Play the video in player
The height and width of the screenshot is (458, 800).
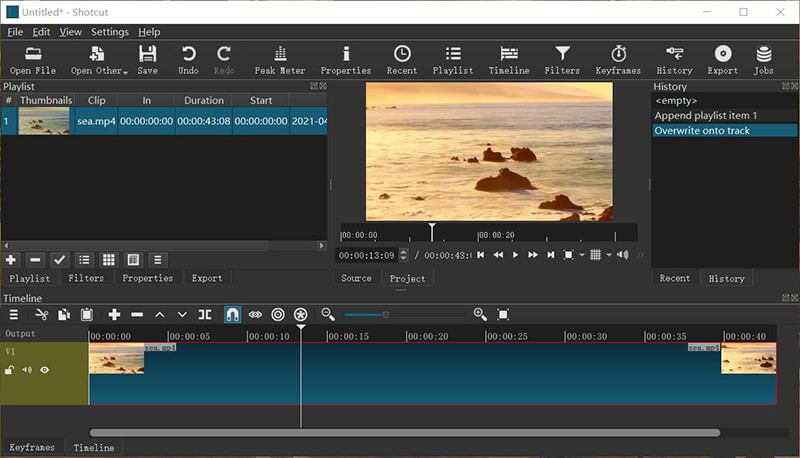click(515, 255)
